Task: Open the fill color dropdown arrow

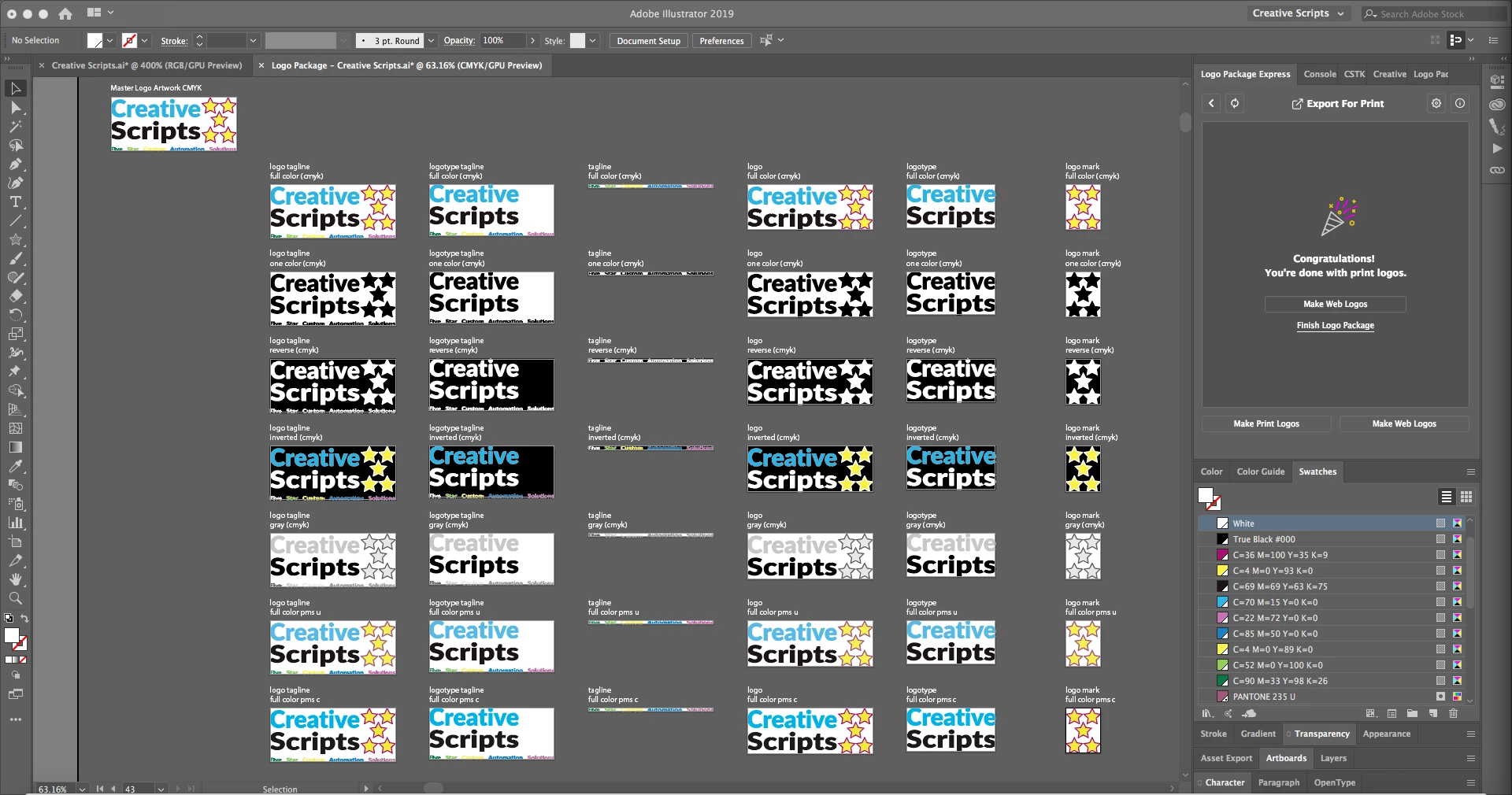Action: coord(110,41)
